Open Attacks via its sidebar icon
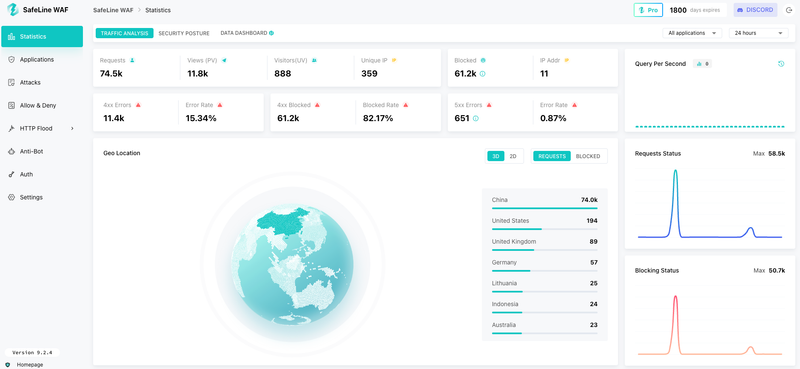Viewport: 800px width, 369px height. pyautogui.click(x=11, y=82)
